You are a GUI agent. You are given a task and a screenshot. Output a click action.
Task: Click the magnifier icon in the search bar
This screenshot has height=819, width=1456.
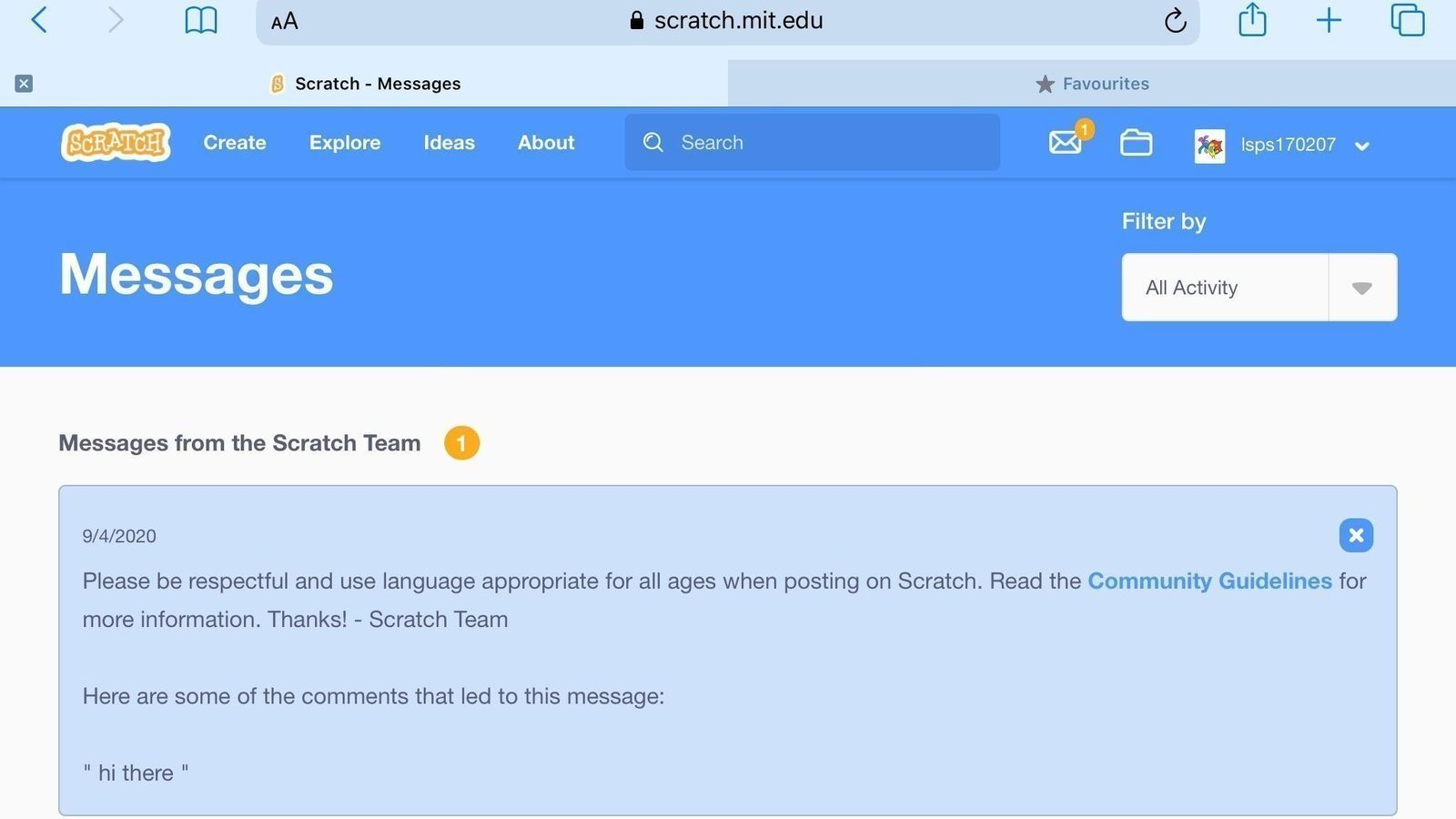(x=653, y=142)
